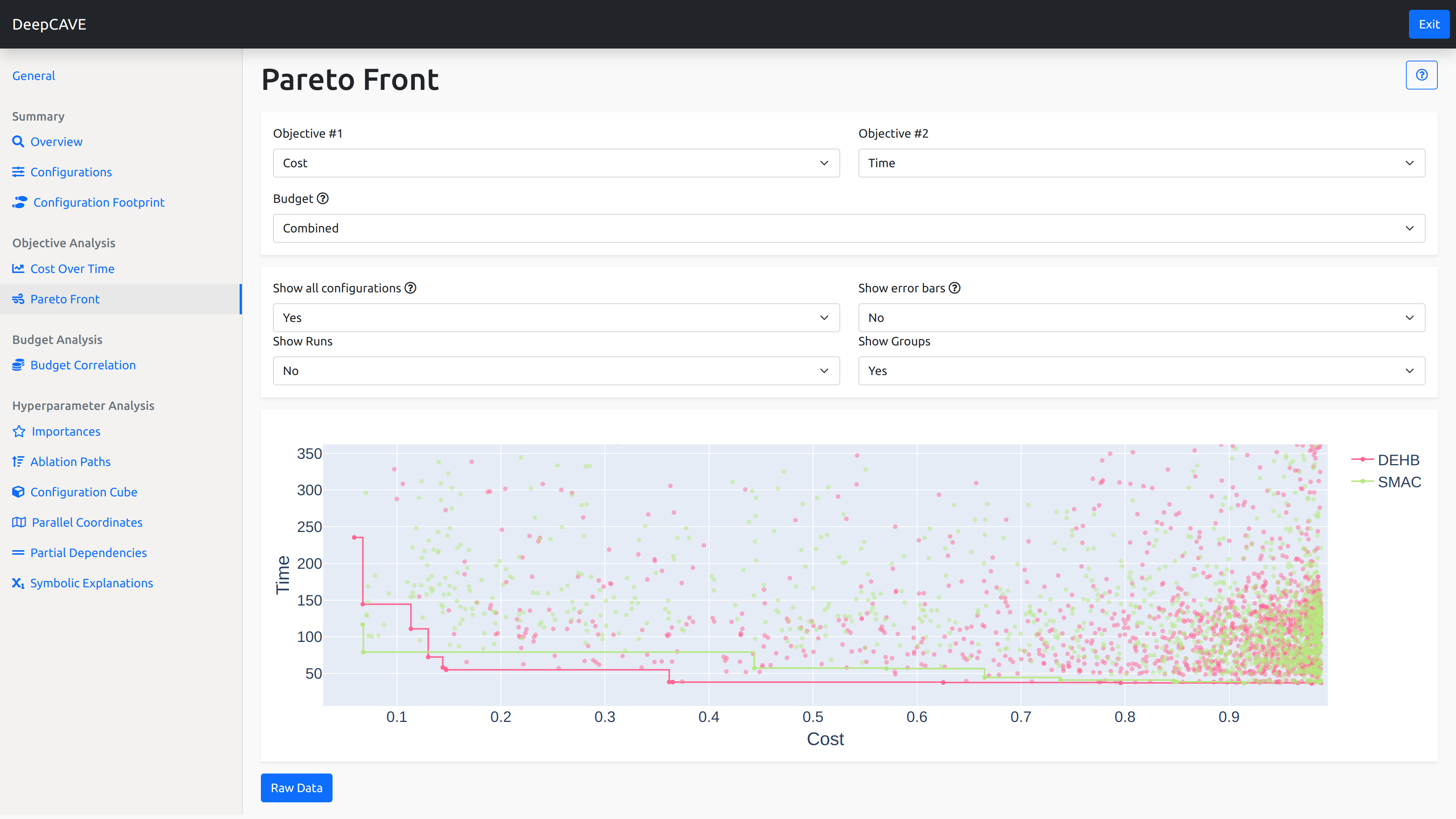This screenshot has height=819, width=1456.
Task: Navigate to Cost Over Time
Action: [72, 268]
